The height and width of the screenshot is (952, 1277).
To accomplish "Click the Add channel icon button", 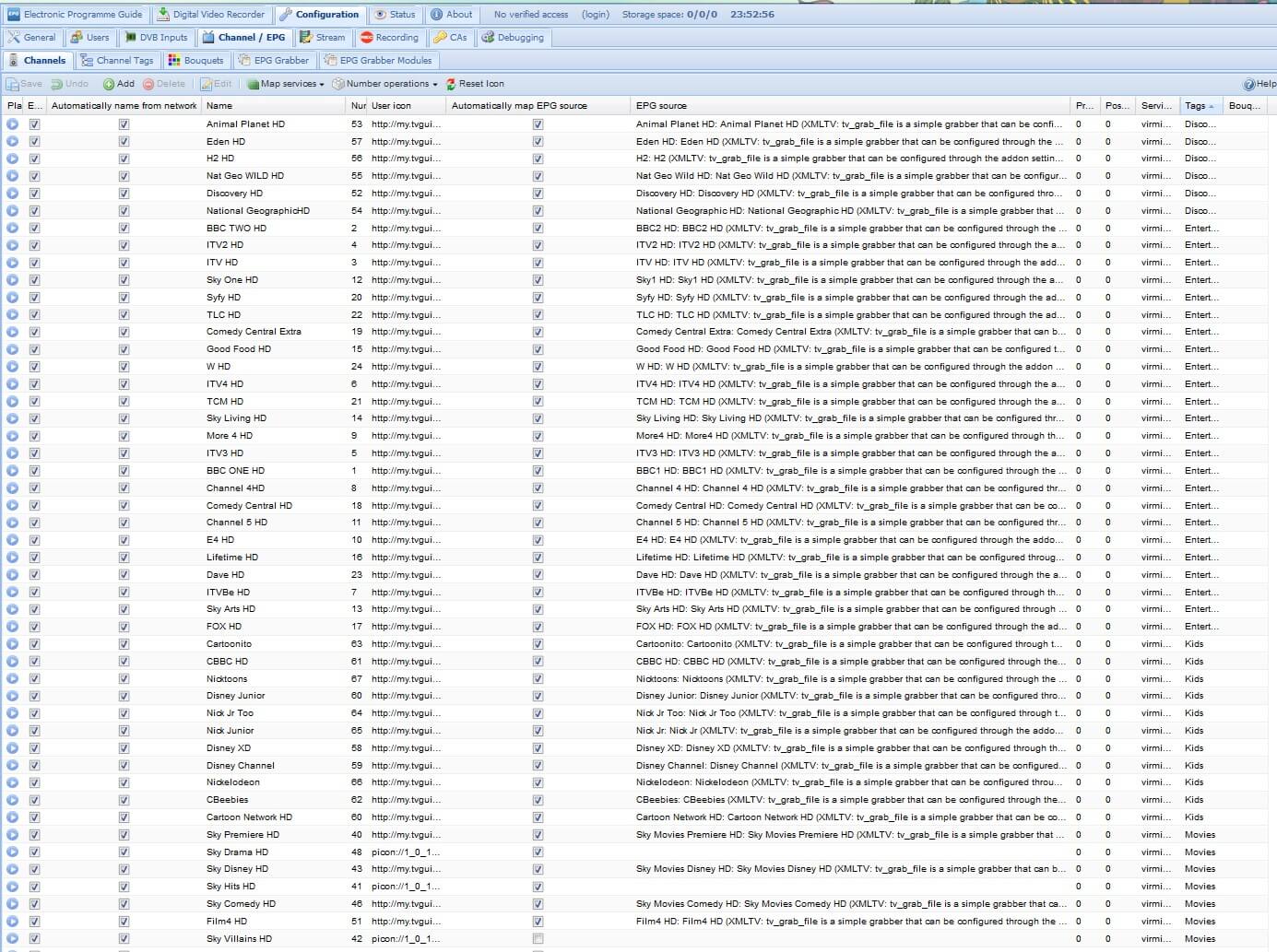I will (x=119, y=84).
